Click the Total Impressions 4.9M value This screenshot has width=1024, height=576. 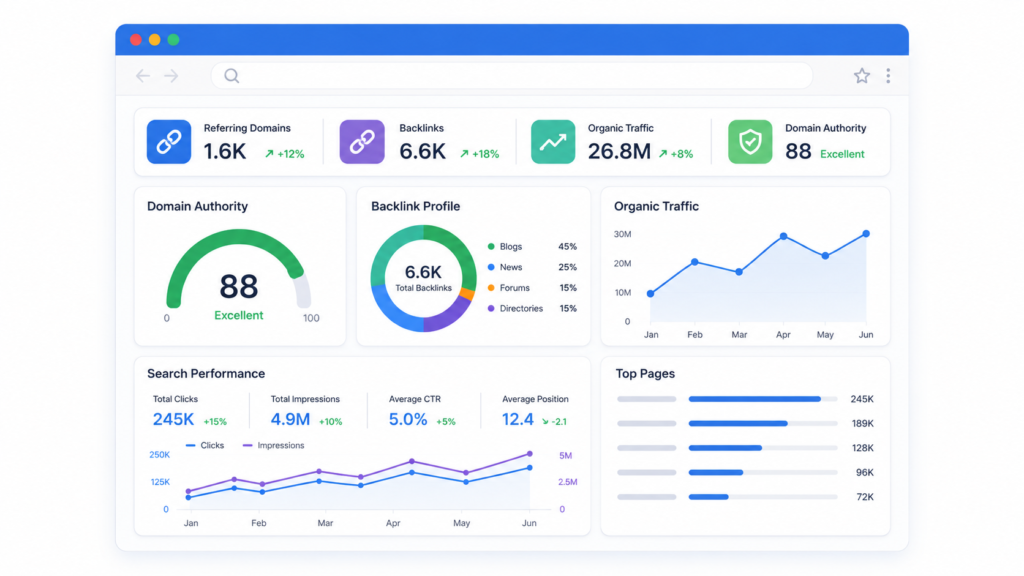click(290, 419)
